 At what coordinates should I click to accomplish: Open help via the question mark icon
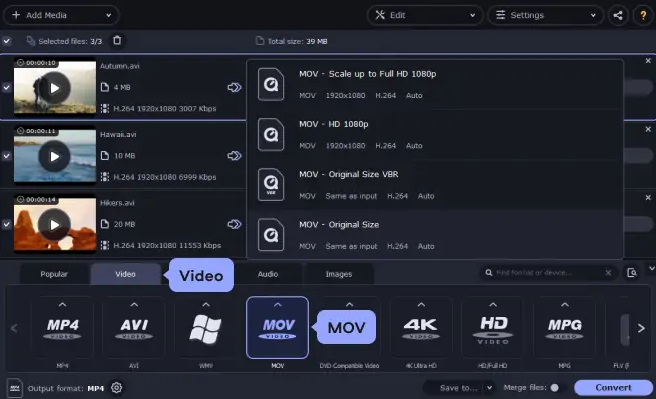[x=643, y=15]
